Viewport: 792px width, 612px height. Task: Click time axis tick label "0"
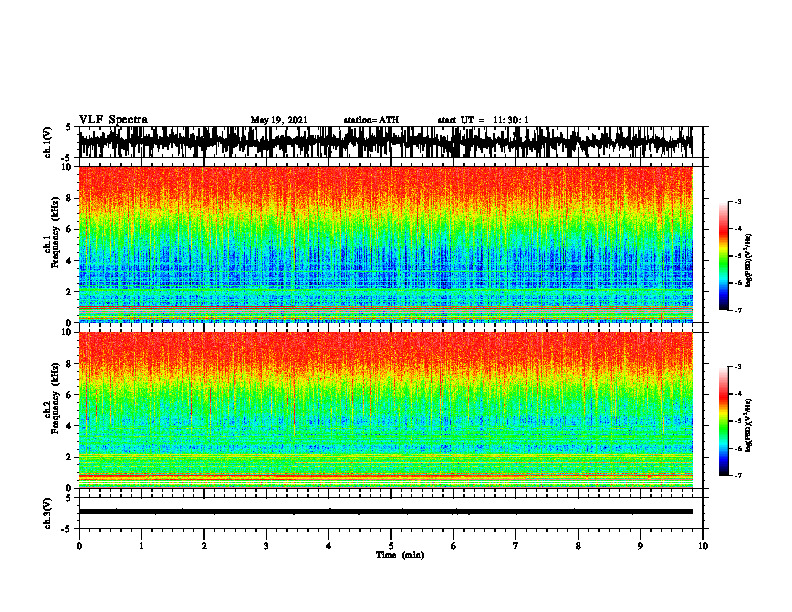tap(79, 546)
